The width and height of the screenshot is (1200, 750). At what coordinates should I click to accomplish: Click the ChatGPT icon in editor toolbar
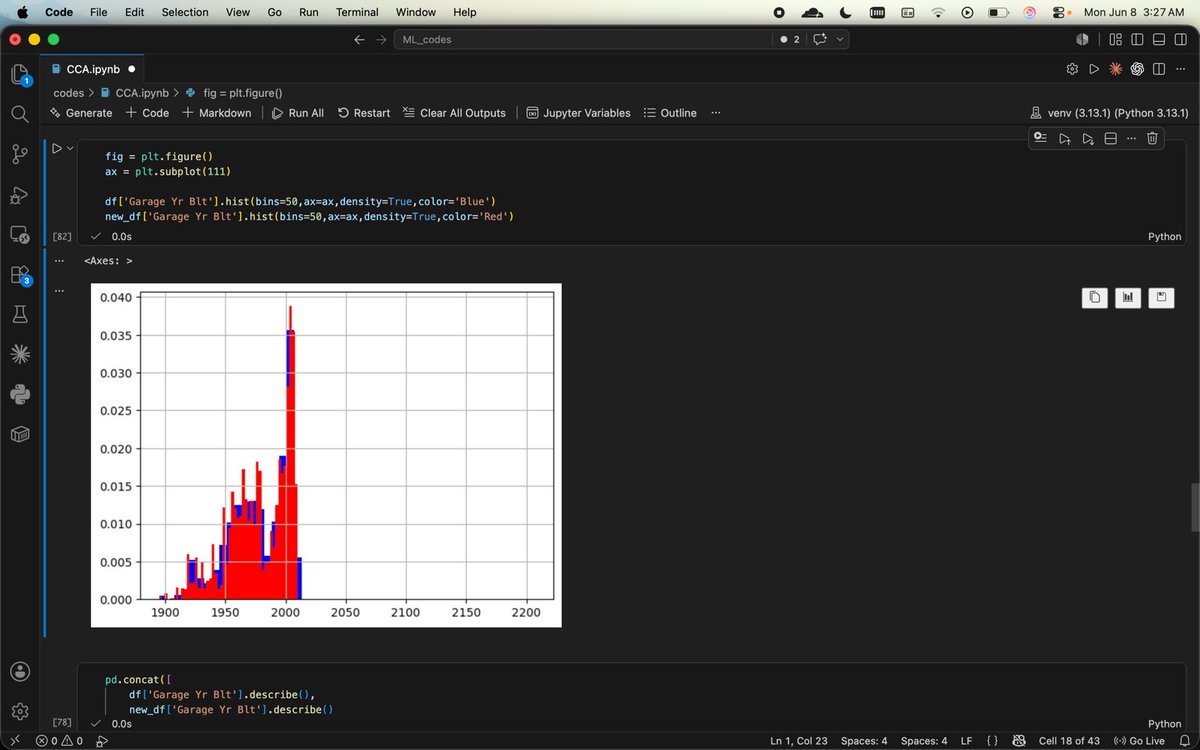coord(1137,69)
